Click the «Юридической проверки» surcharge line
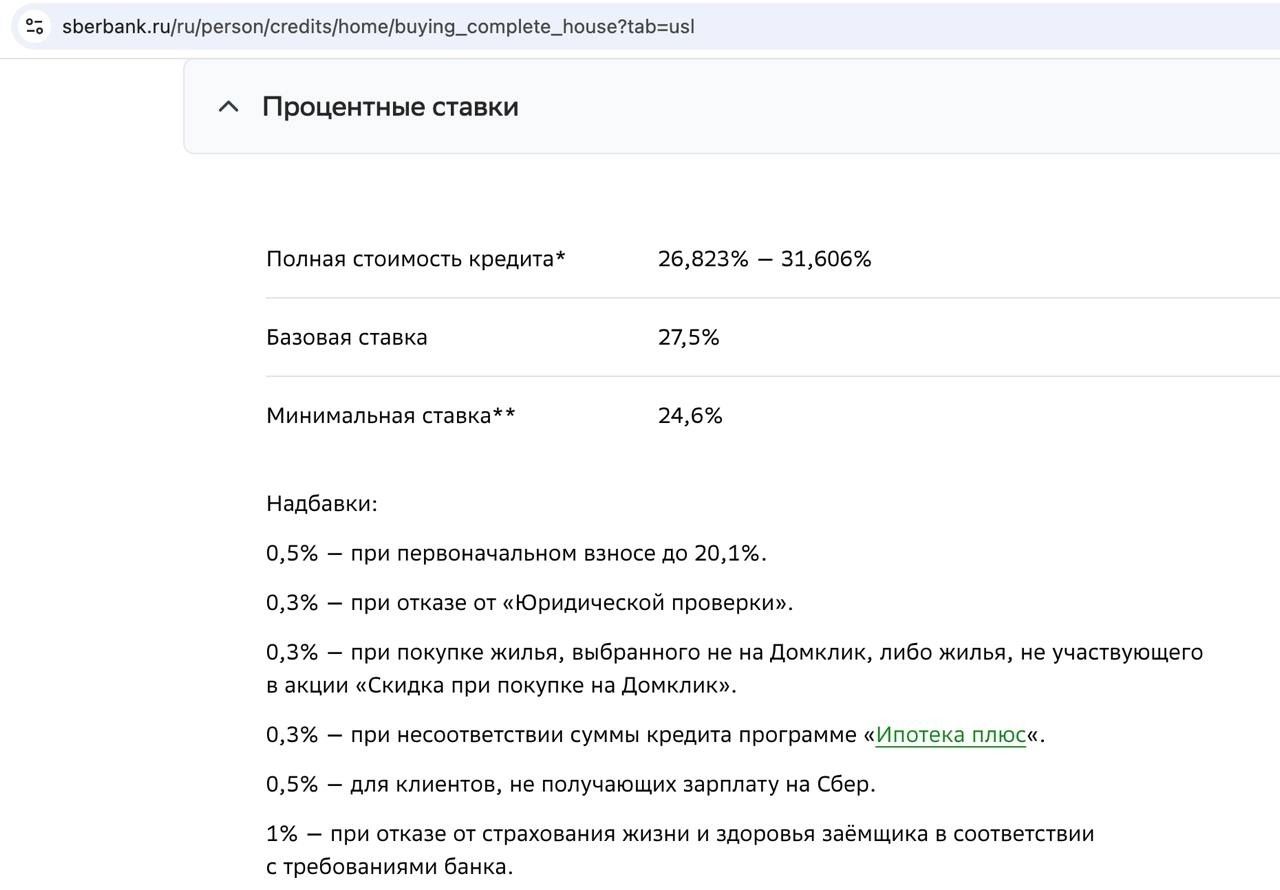 (529, 603)
